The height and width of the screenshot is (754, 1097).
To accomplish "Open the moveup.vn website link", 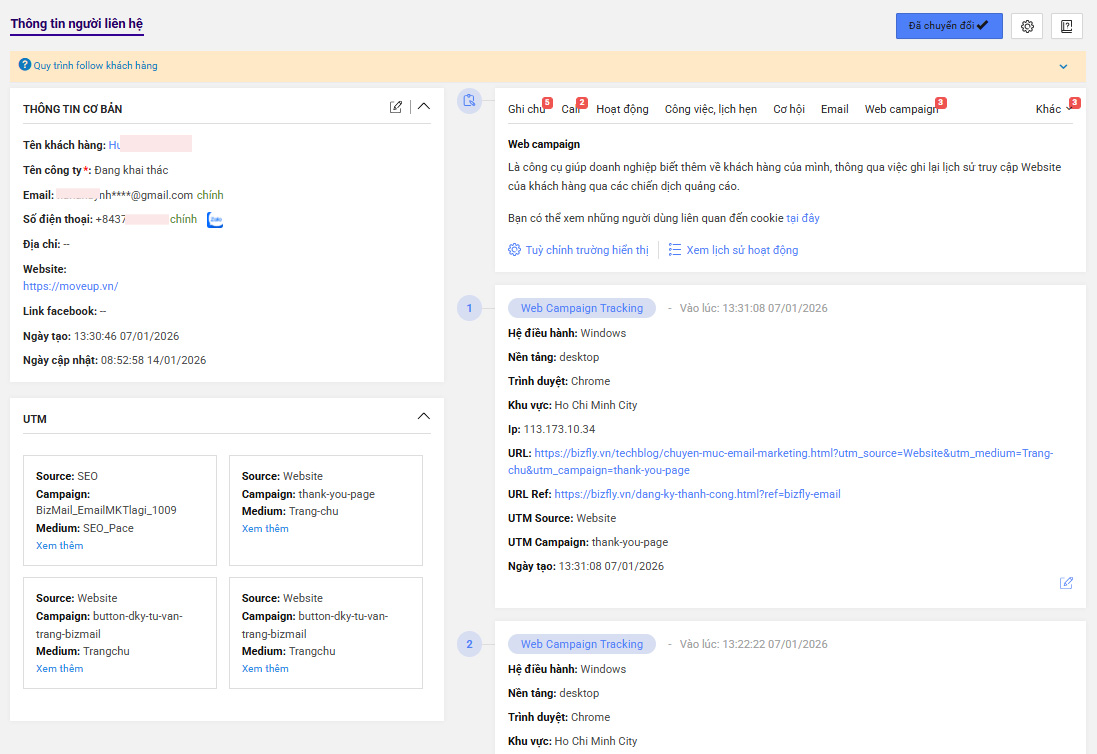I will tap(70, 286).
